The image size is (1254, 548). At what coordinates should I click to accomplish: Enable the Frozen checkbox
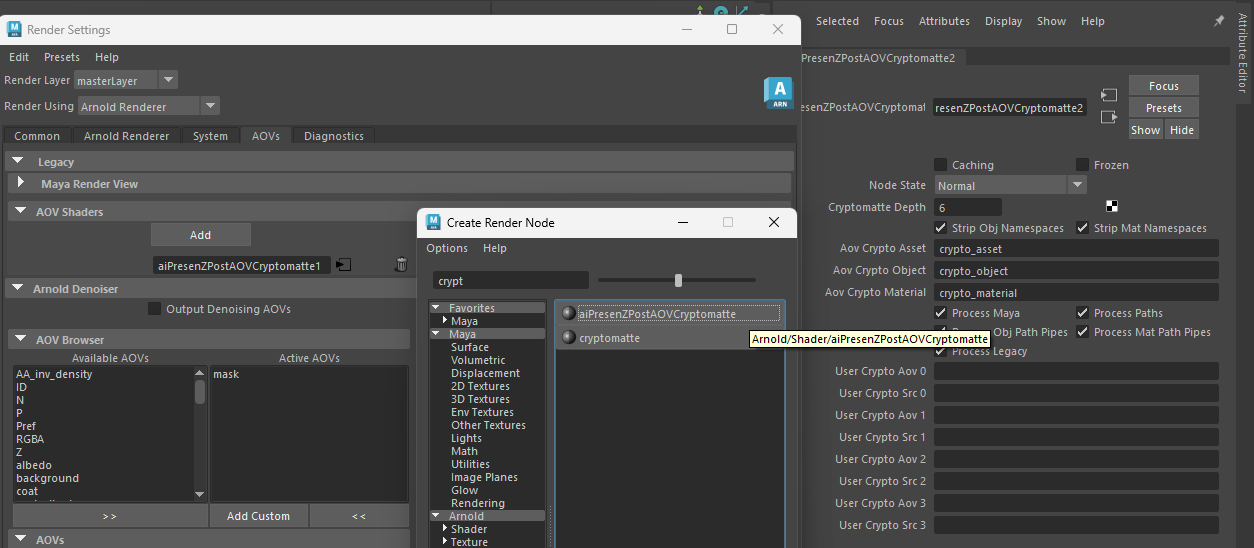coord(1082,165)
